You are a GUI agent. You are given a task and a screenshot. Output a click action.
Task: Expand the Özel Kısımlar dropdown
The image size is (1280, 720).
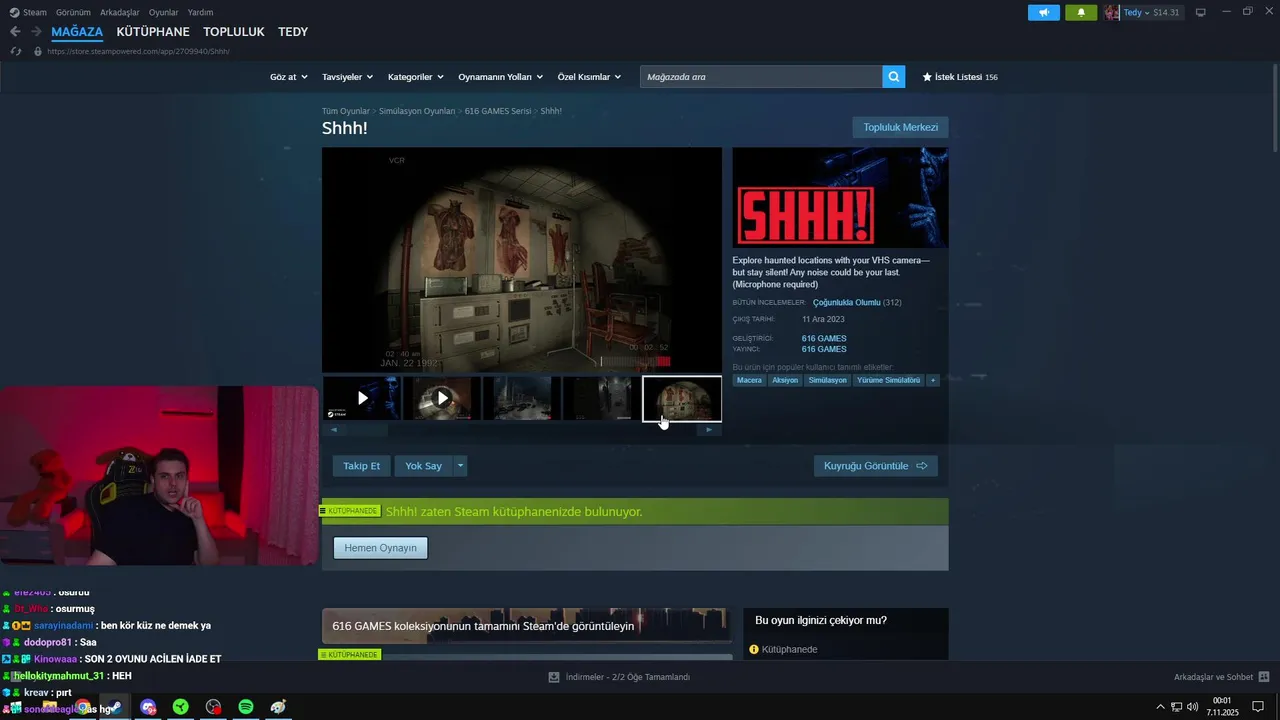[589, 77]
